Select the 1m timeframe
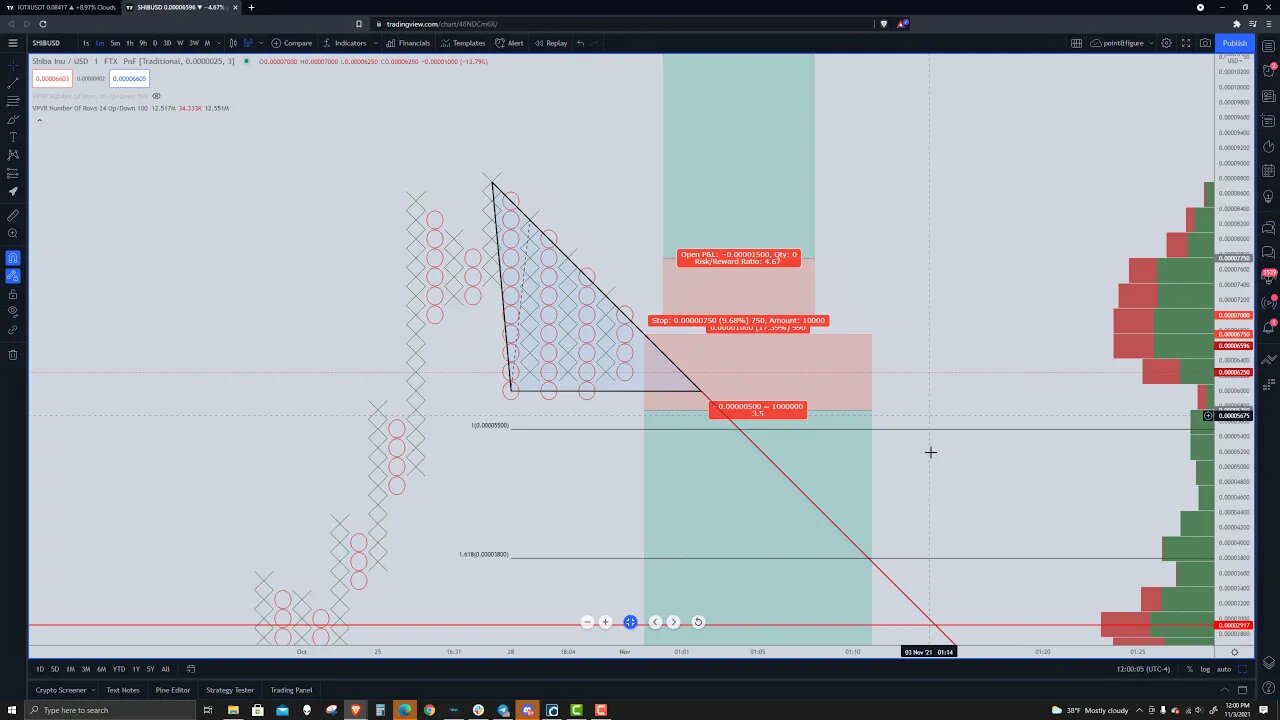The height and width of the screenshot is (720, 1280). point(100,43)
